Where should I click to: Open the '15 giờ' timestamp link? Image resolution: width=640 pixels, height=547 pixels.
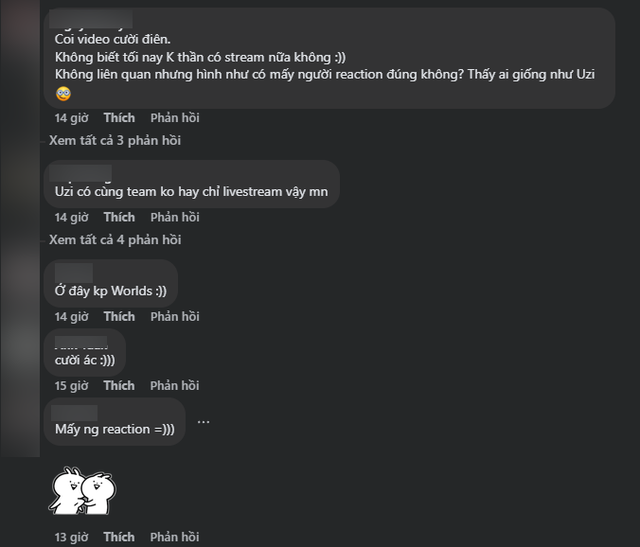[x=71, y=385]
